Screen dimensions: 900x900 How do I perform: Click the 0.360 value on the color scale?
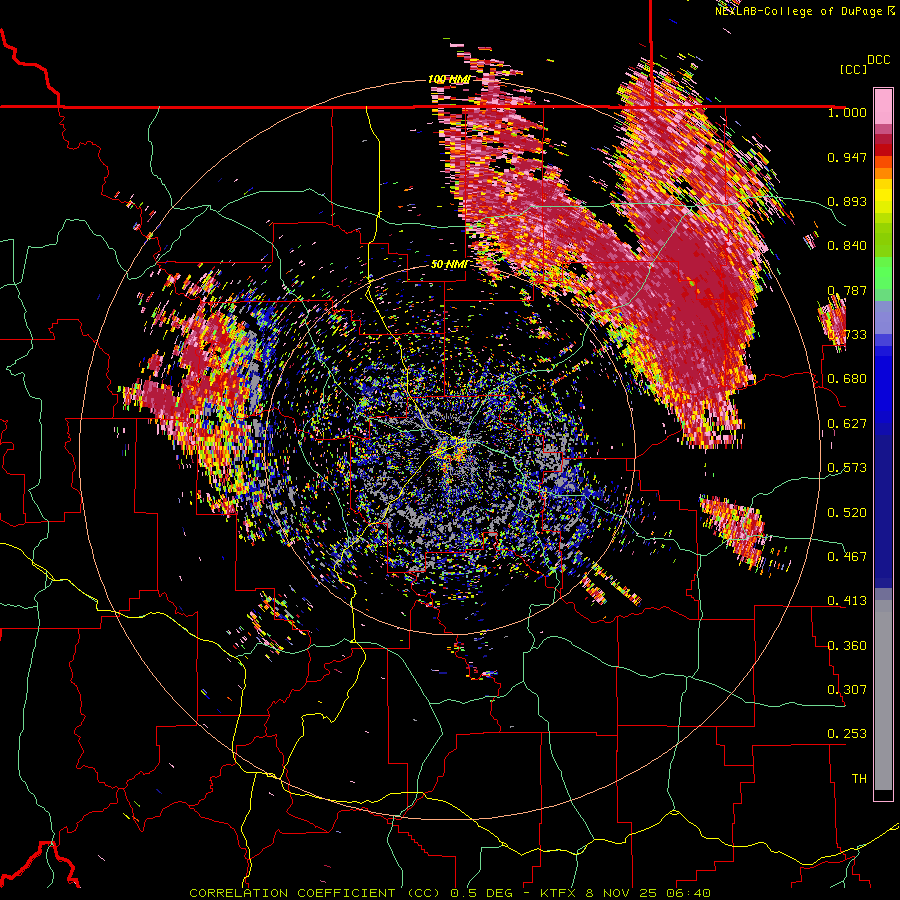pyautogui.click(x=847, y=646)
